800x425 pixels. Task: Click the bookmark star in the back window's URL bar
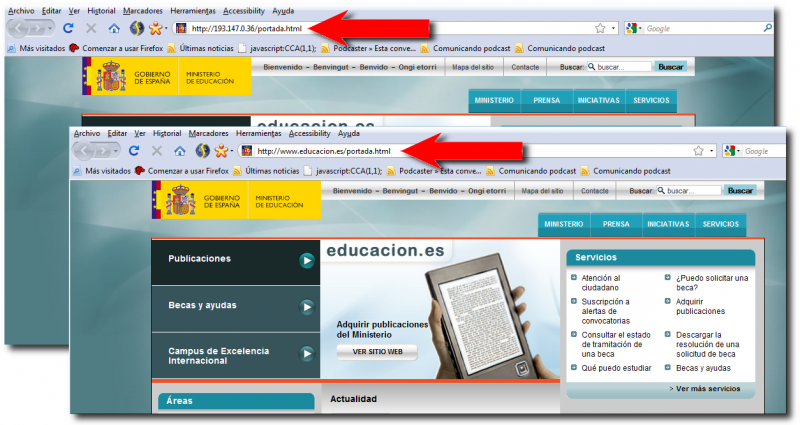point(600,28)
